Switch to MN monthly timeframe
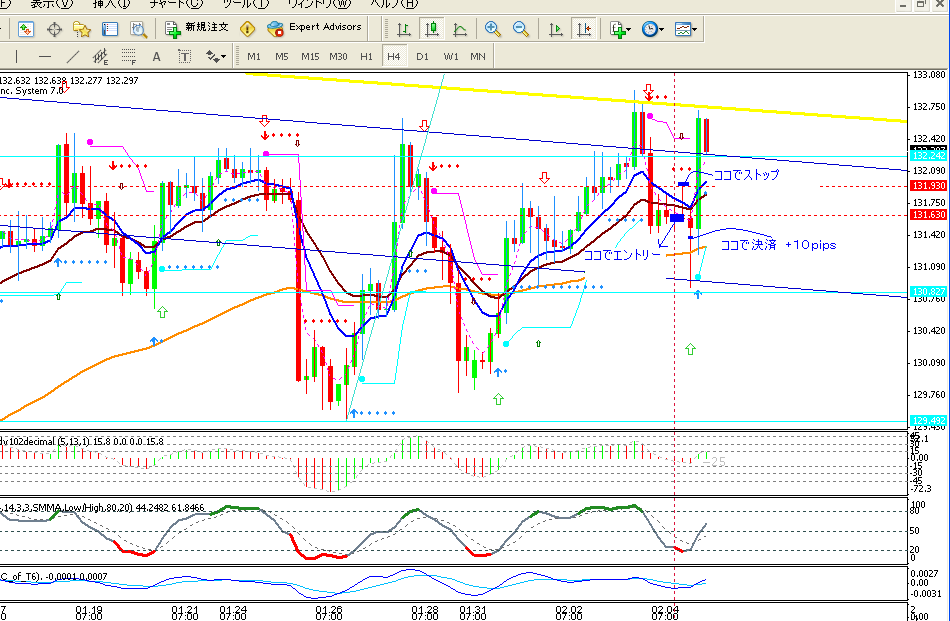Viewport: 950px width, 621px height. [478, 56]
